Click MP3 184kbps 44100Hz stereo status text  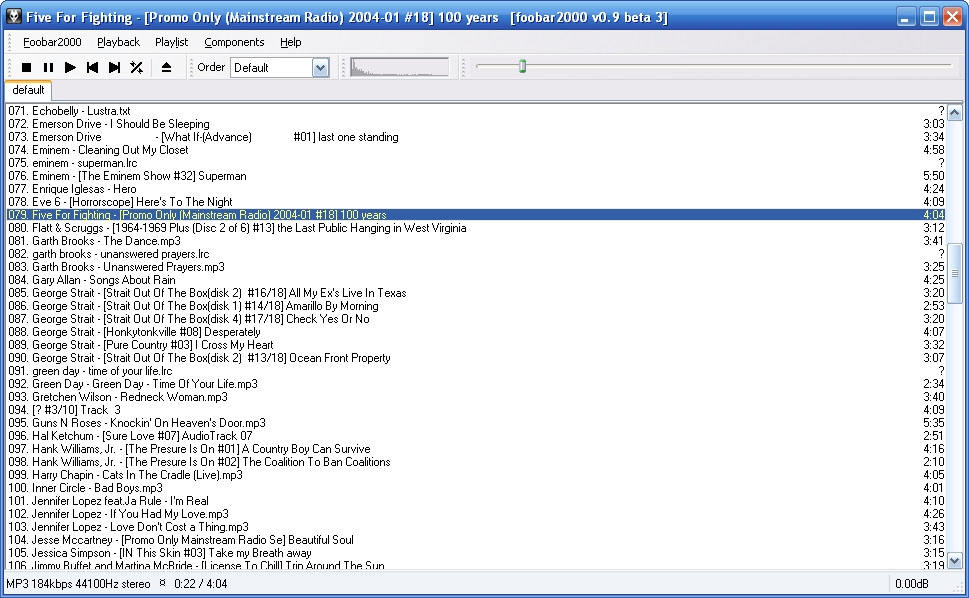point(78,584)
